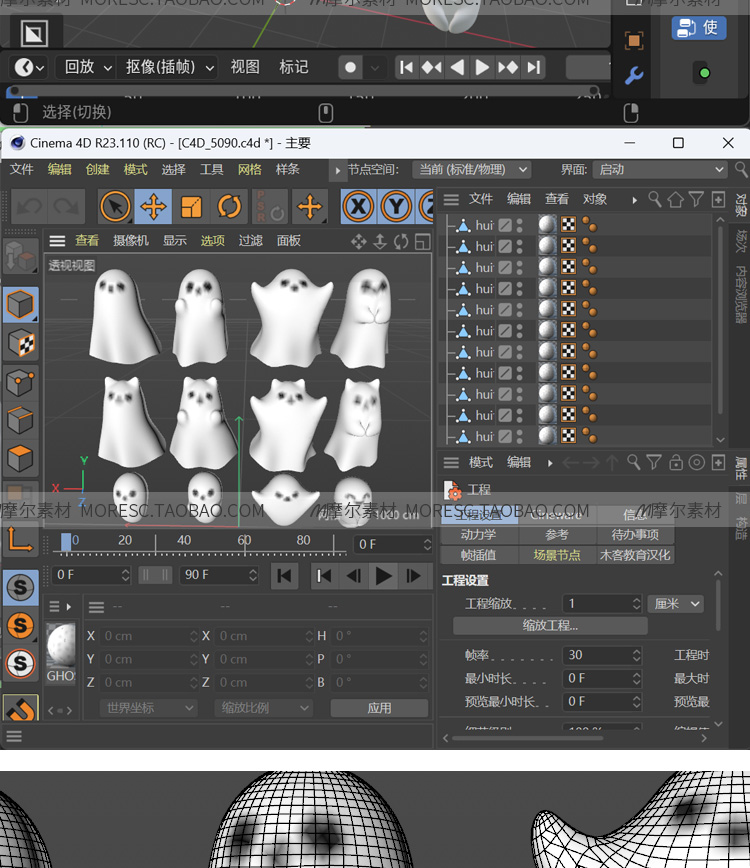Toggle layer checkbox of third hui object
The image size is (750, 868).
(x=505, y=267)
